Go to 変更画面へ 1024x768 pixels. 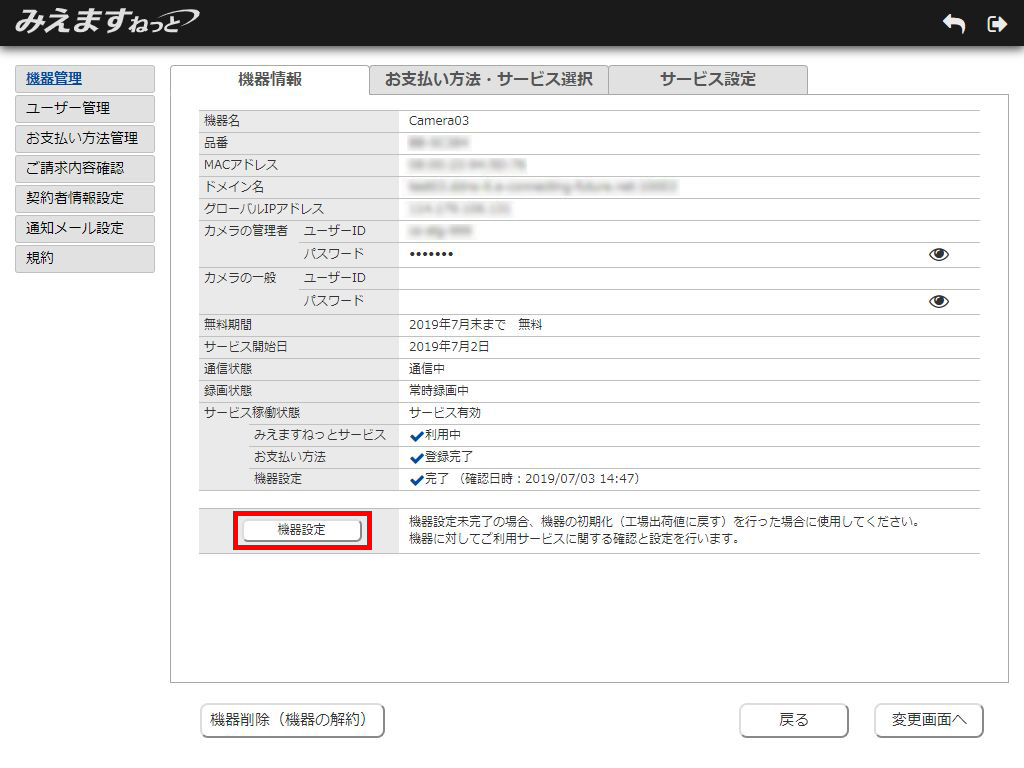point(928,720)
